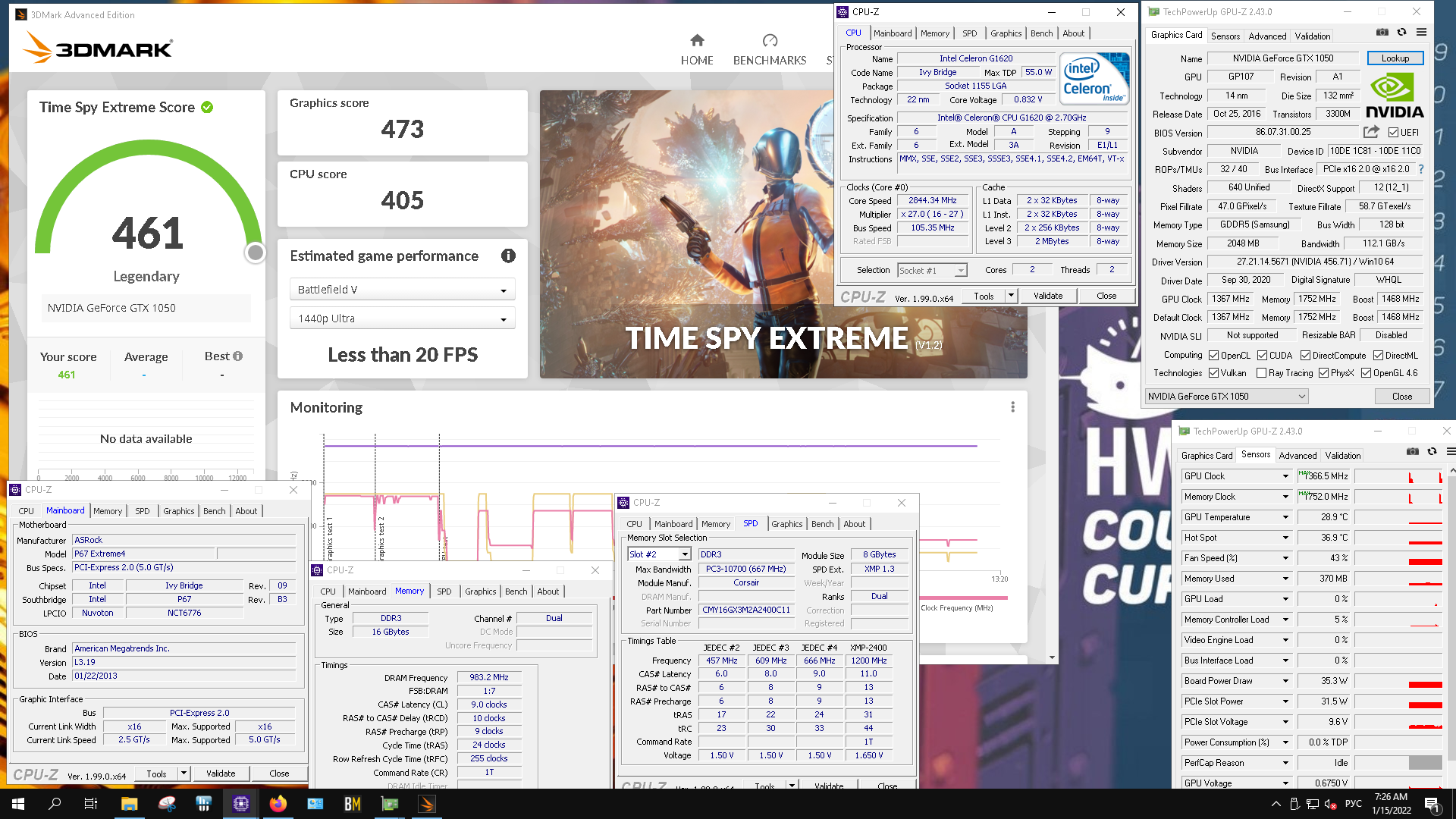Click the GPU Name field in GPU-Z
The image size is (1456, 819).
(1283, 58)
